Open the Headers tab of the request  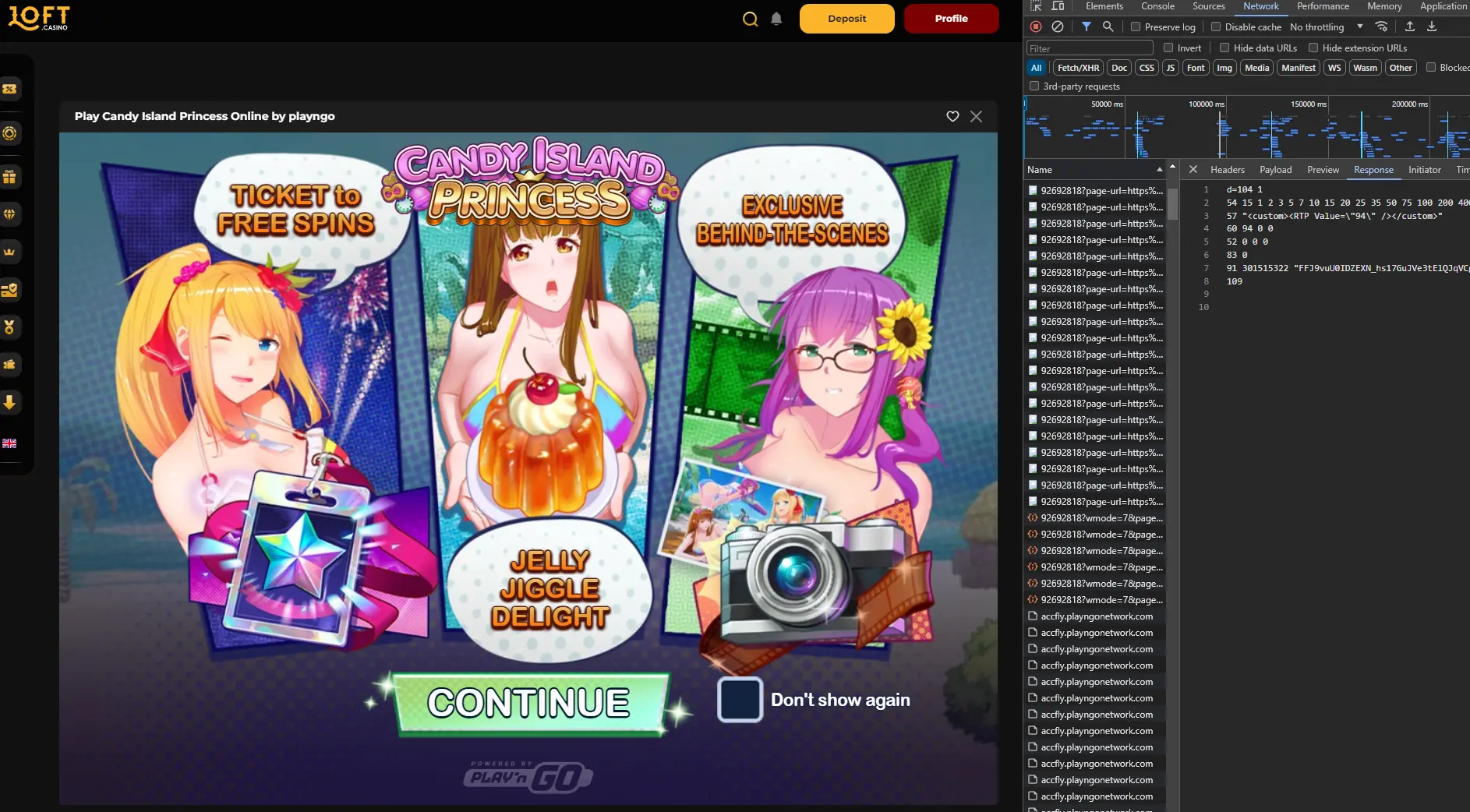1227,169
